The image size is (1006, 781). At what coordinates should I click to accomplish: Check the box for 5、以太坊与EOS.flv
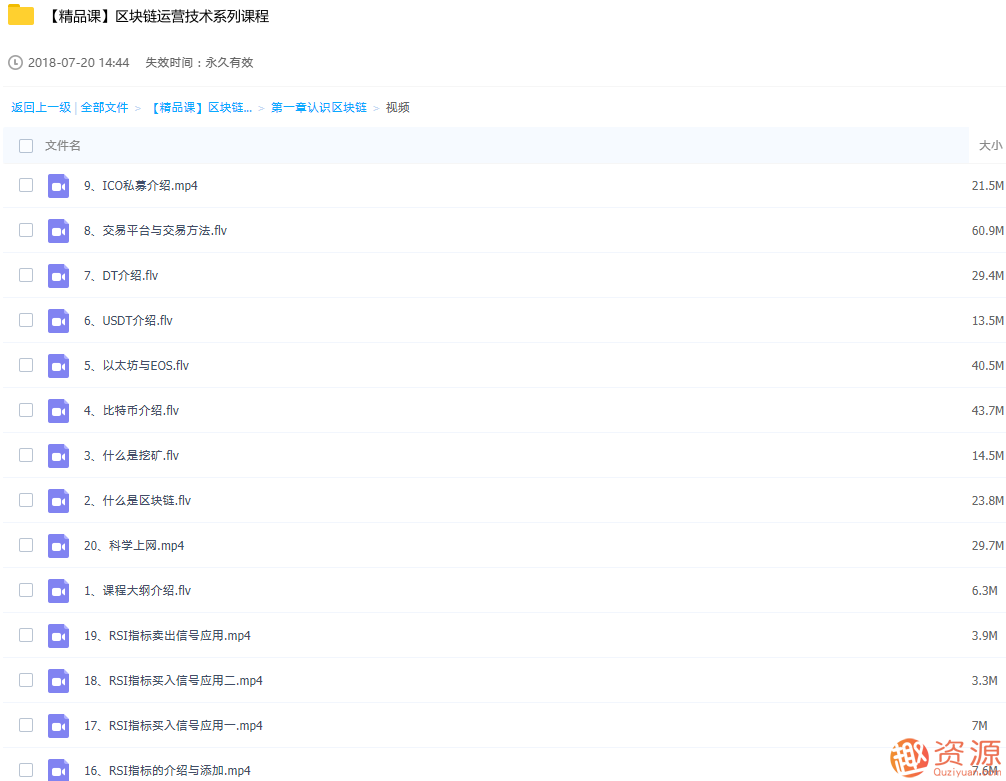tap(26, 365)
